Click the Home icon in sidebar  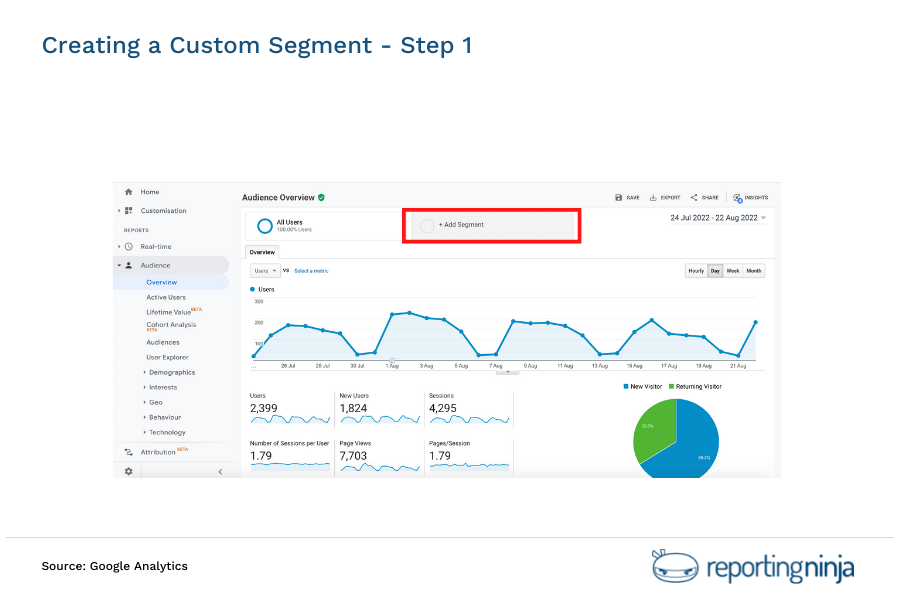(x=129, y=192)
